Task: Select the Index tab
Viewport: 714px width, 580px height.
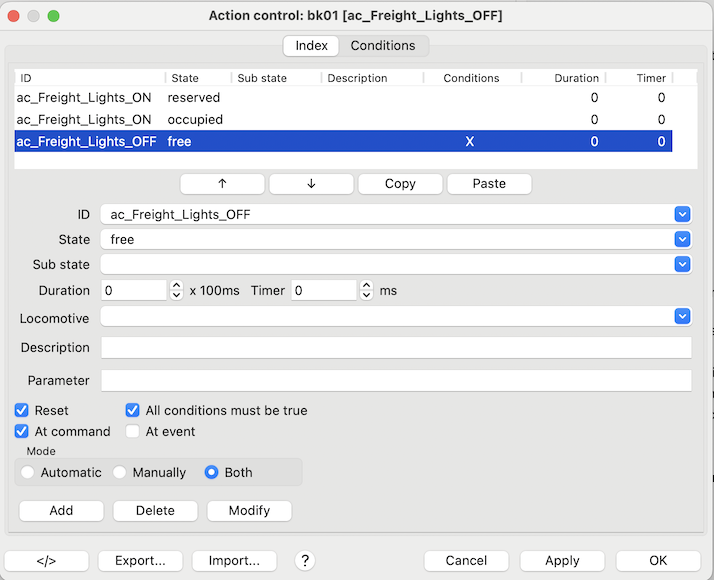Action: (311, 46)
